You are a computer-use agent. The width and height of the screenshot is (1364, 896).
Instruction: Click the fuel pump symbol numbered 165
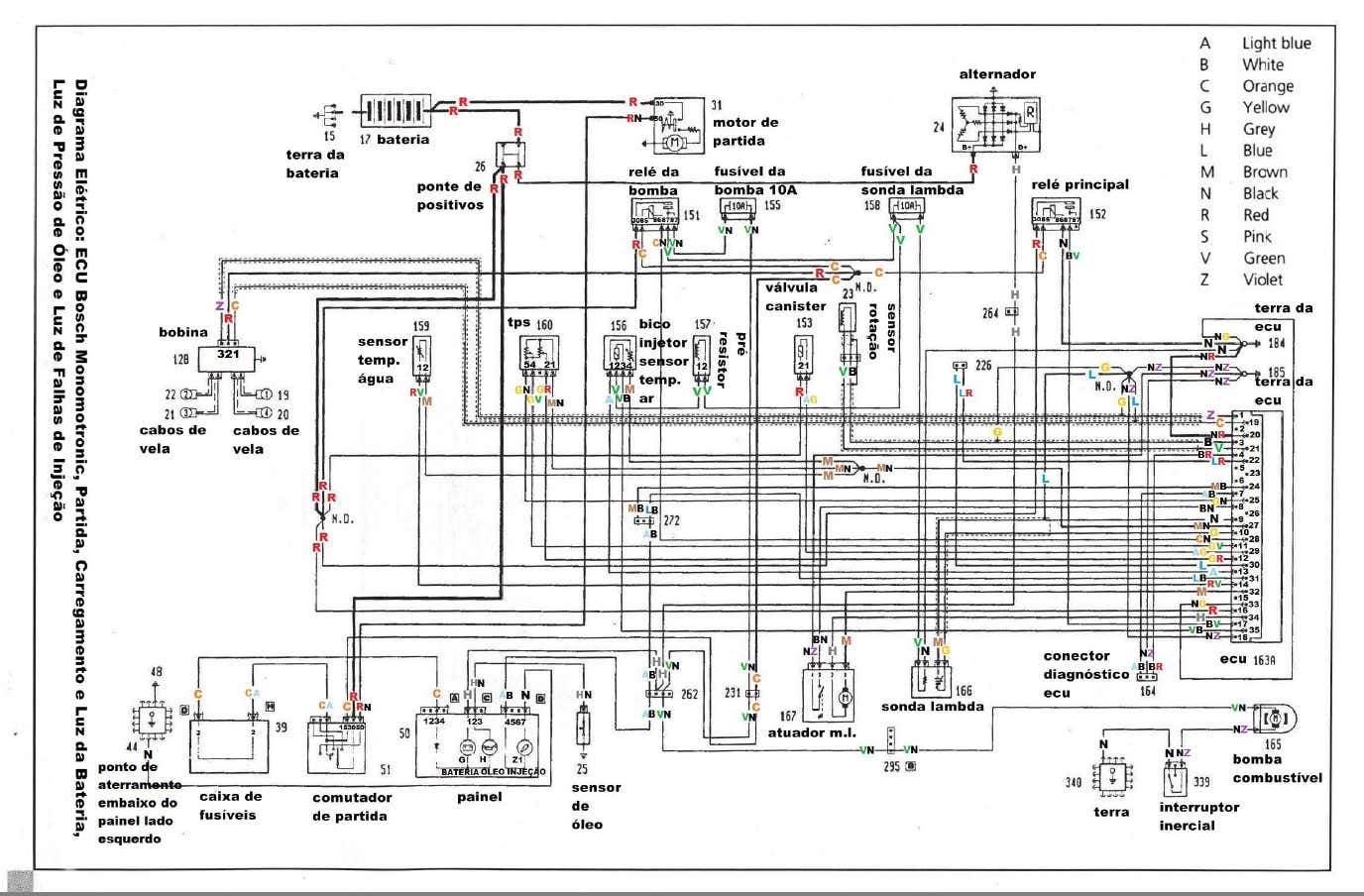point(1277,720)
